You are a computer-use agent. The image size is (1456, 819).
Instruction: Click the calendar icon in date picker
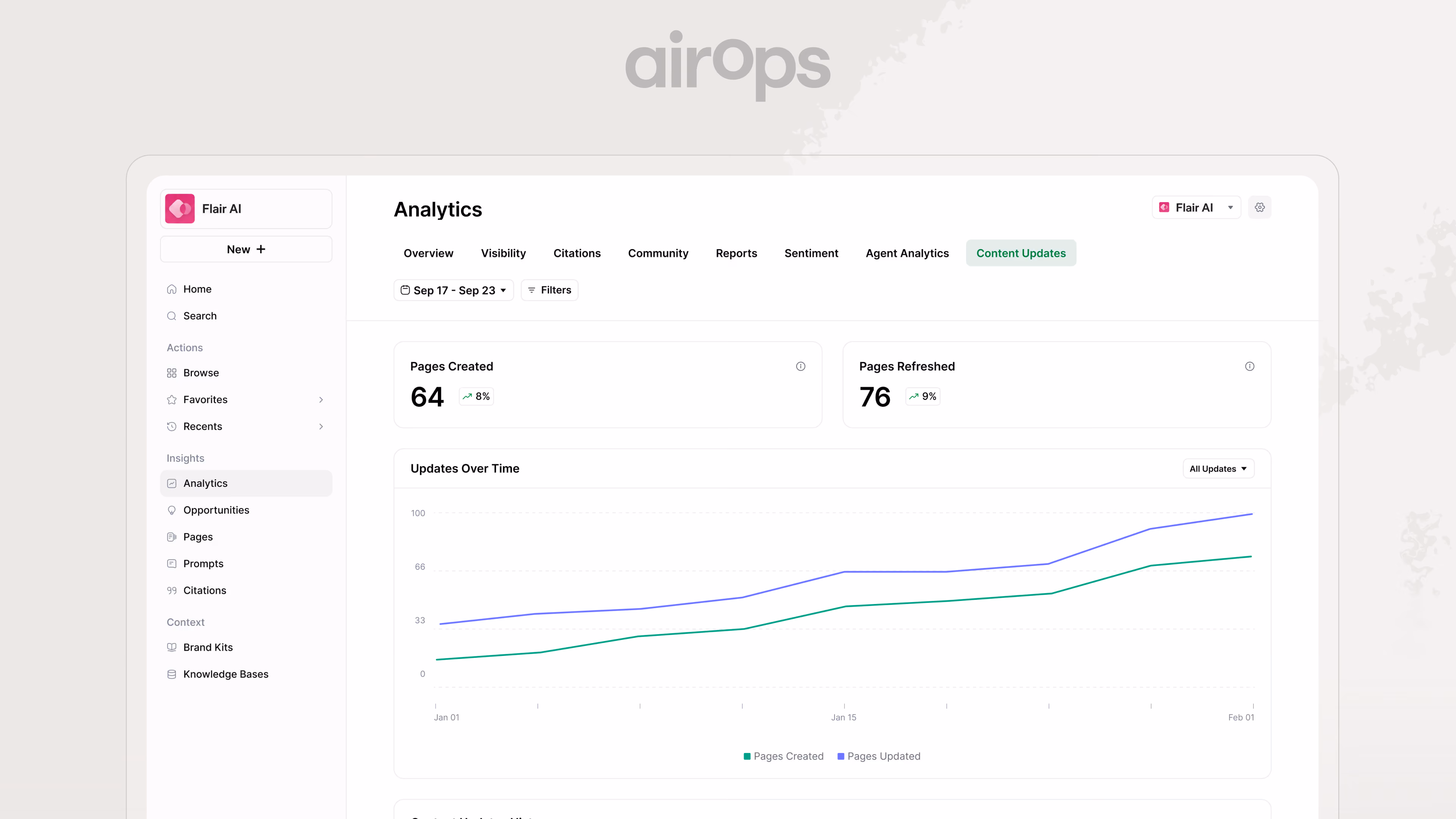click(405, 290)
